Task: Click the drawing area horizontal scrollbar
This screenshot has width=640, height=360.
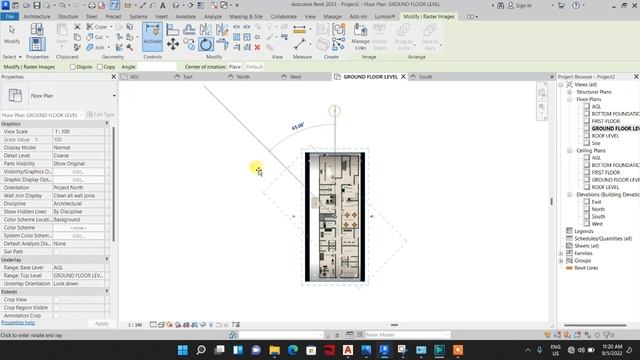Action: [x=394, y=325]
